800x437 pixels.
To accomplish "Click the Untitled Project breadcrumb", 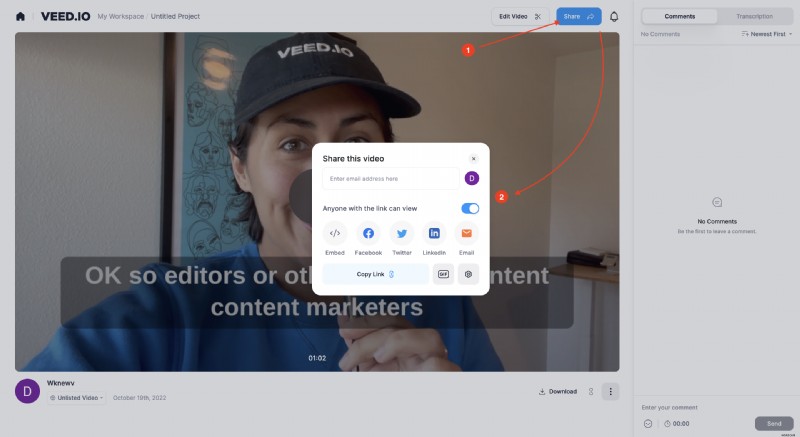I will coord(176,16).
